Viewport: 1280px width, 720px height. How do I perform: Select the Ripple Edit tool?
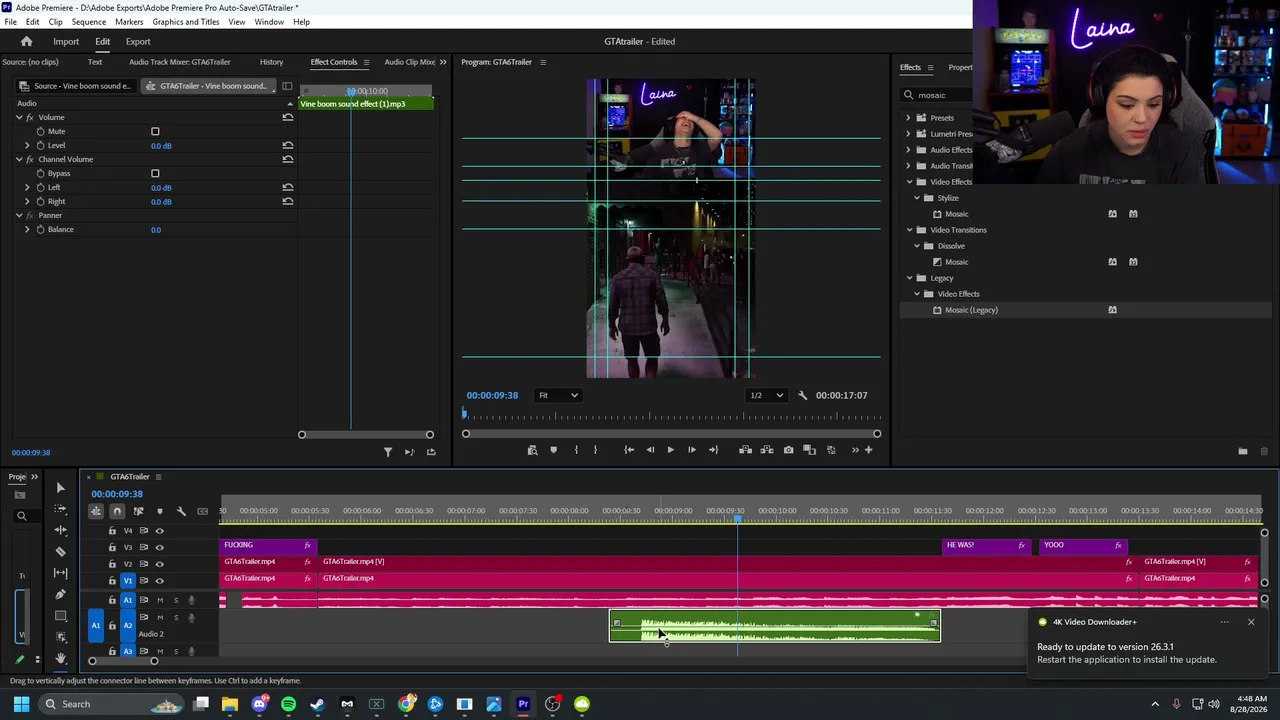coord(60,530)
